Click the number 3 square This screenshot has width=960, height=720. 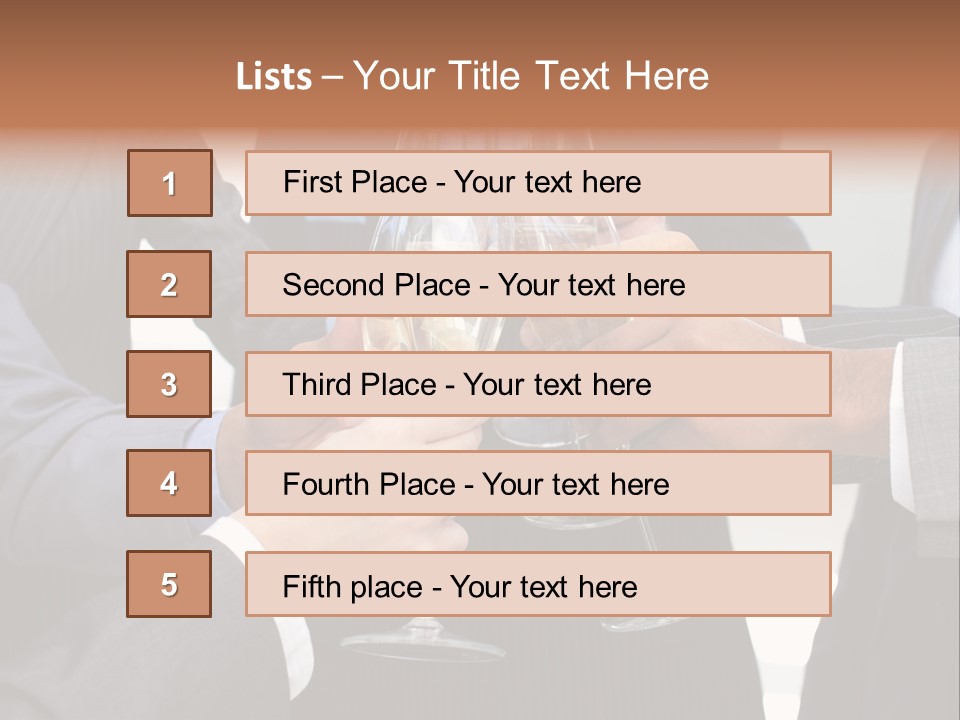[169, 384]
